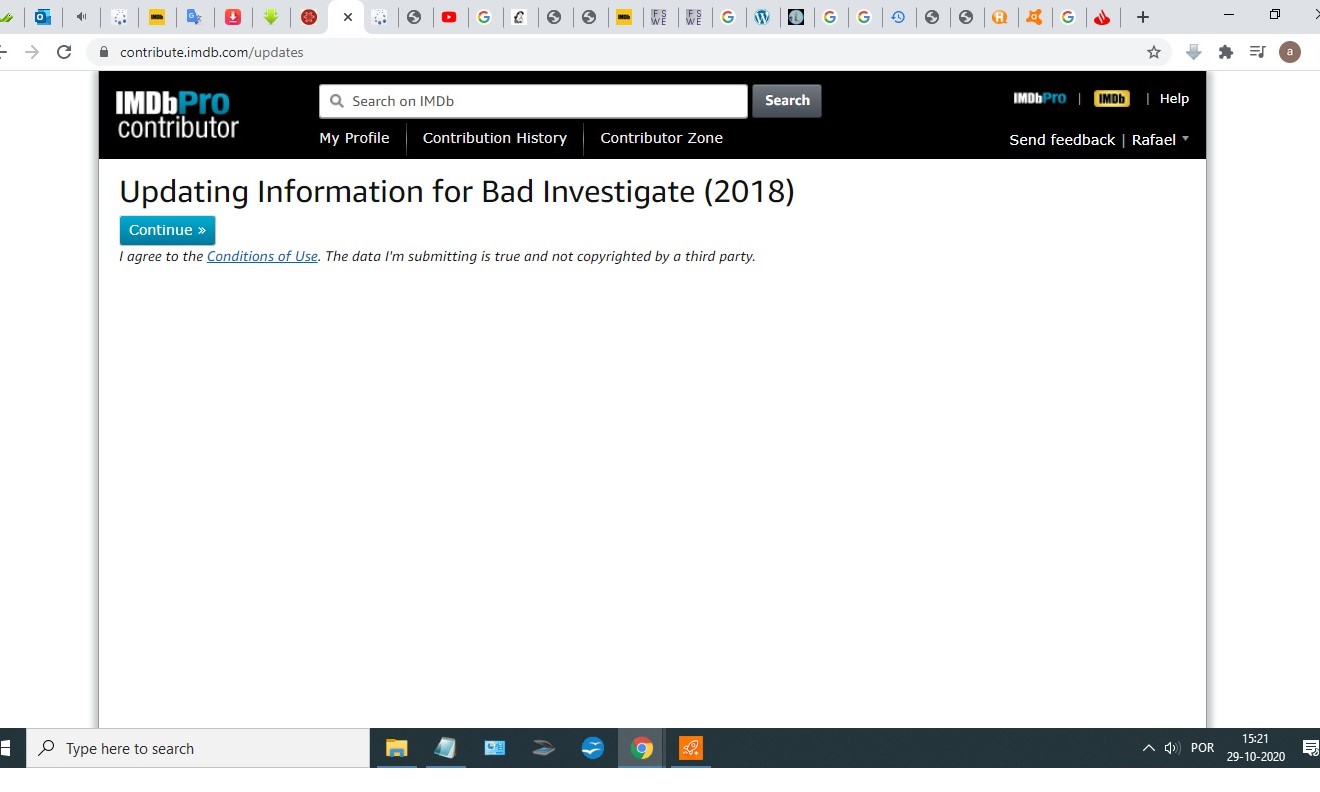Screen dimensions: 1320x792
Task: Reload the page with the refresh icon
Action: coord(64,52)
